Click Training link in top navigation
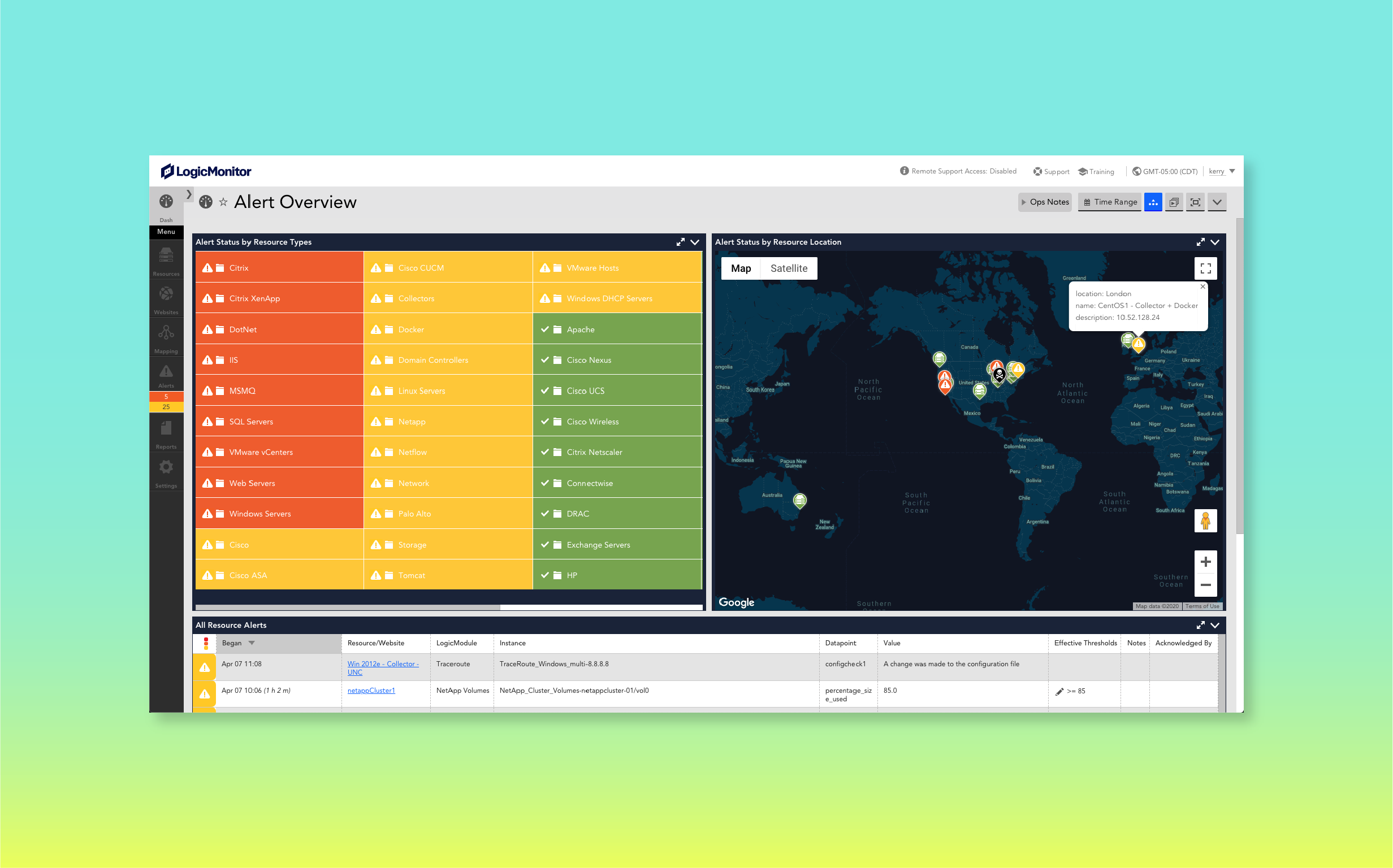Screen dimensions: 1393x868 click(1101, 171)
